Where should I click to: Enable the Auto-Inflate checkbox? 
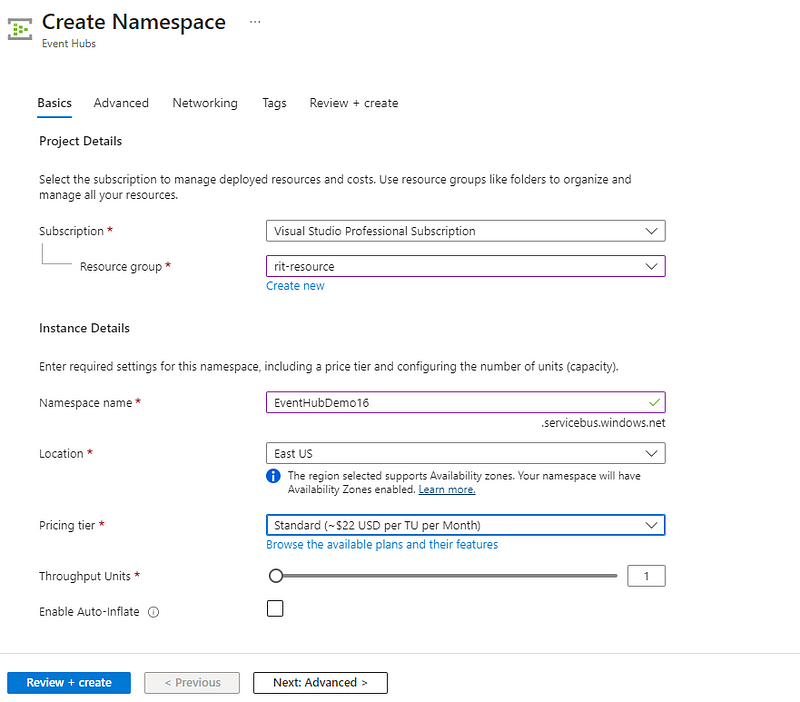(275, 608)
